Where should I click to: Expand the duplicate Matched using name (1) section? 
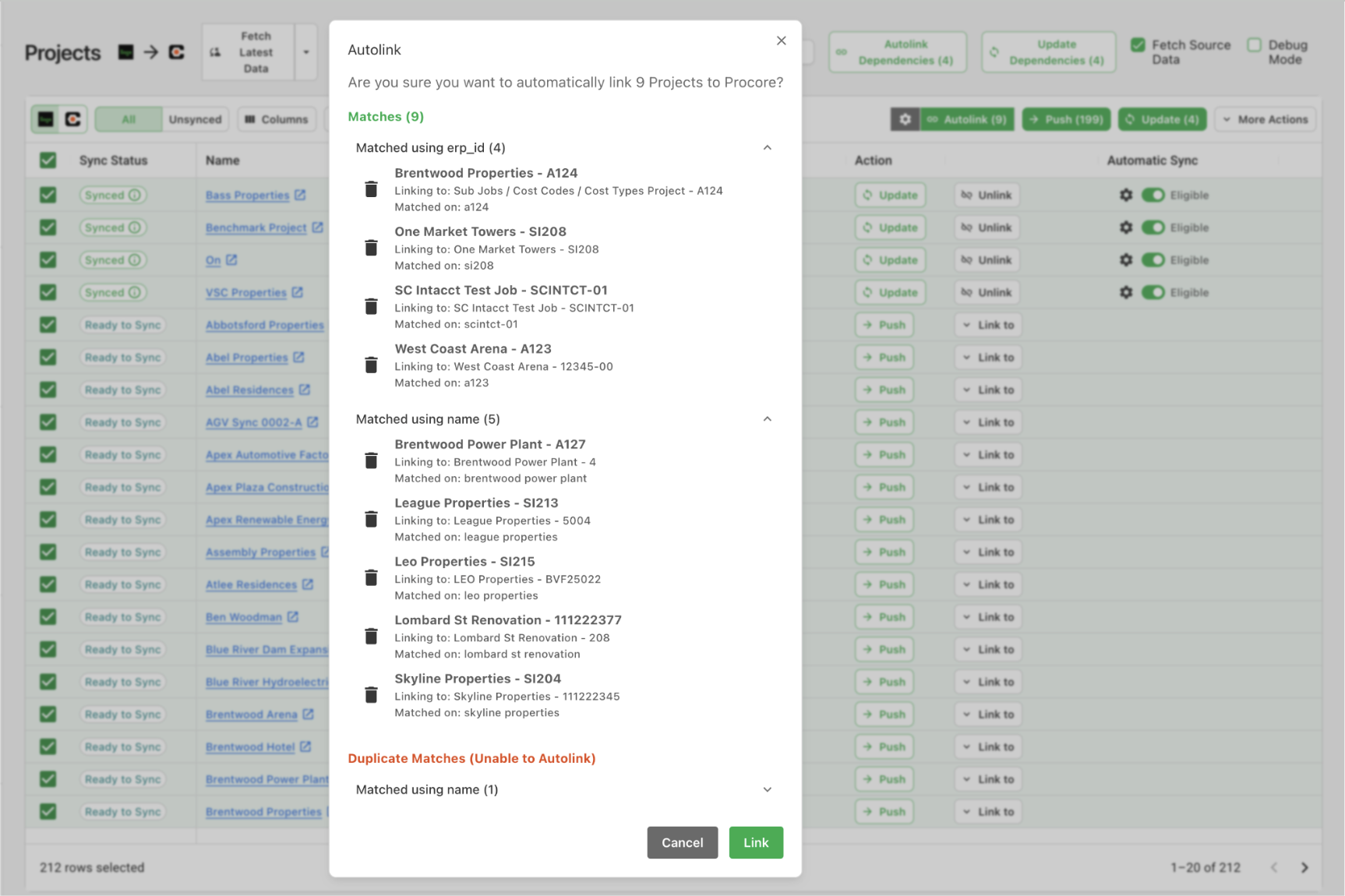click(767, 790)
